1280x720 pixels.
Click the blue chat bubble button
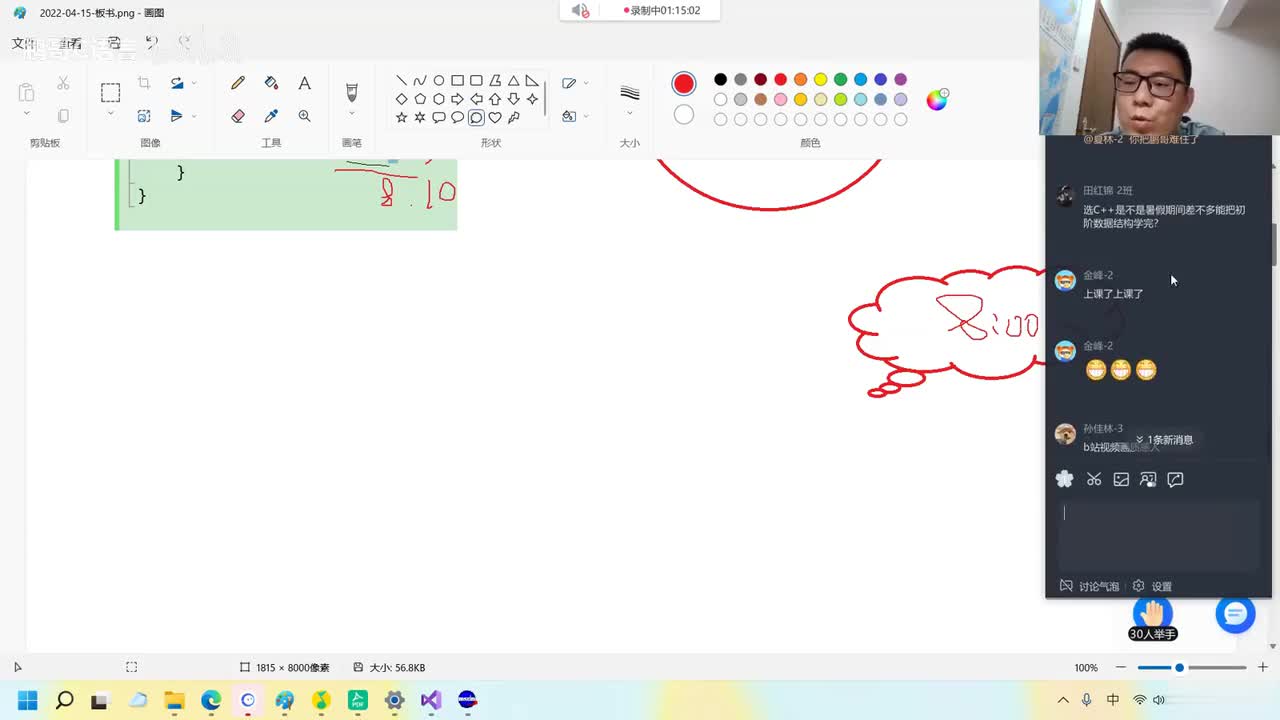click(x=1235, y=613)
